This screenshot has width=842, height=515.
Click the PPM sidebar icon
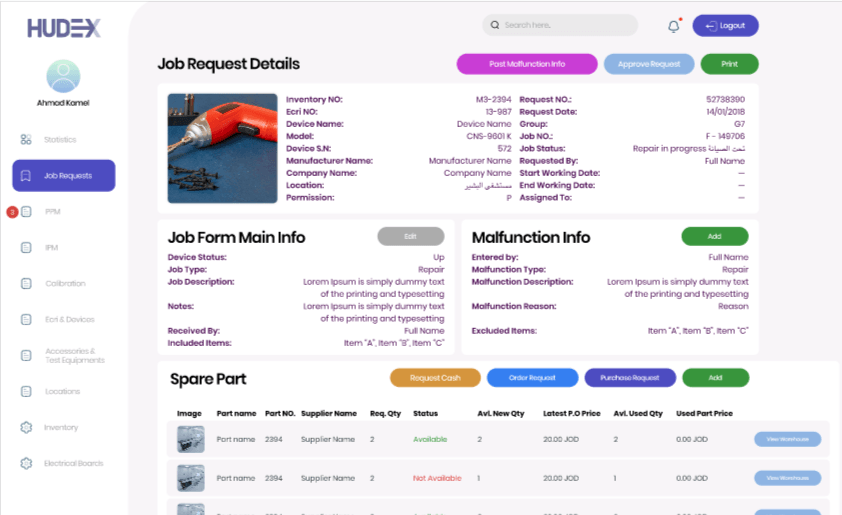coord(26,212)
